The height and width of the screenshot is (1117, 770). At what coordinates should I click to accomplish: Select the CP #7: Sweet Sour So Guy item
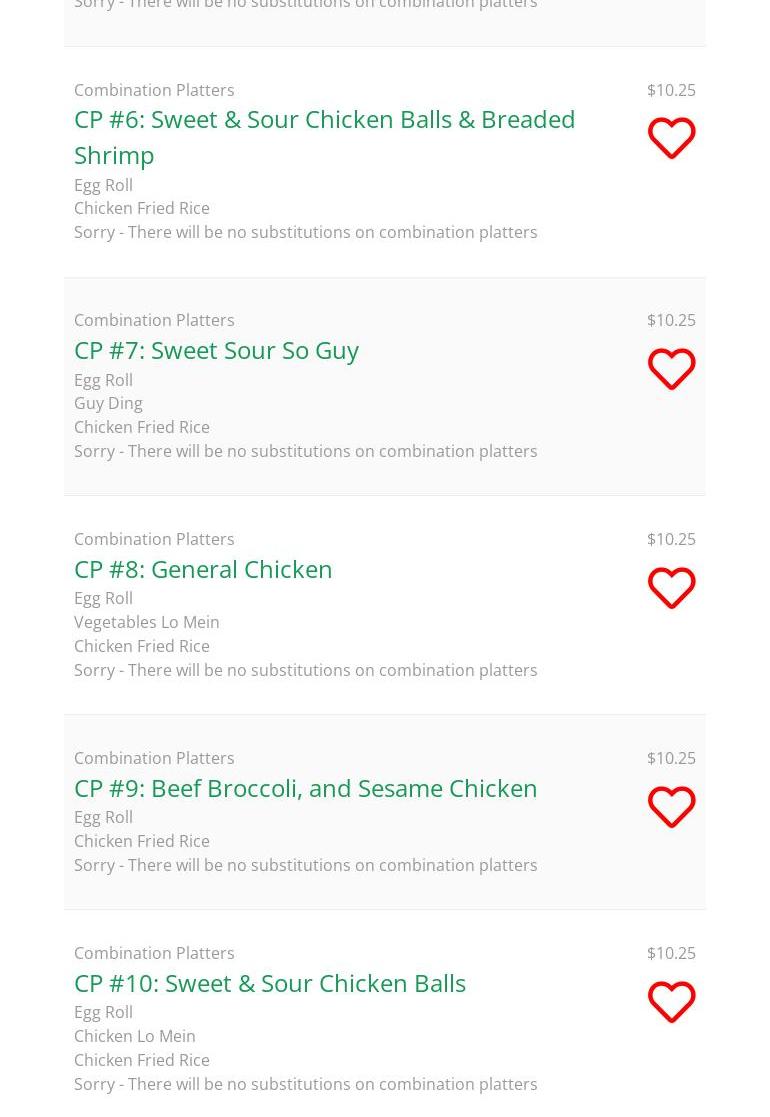(216, 350)
